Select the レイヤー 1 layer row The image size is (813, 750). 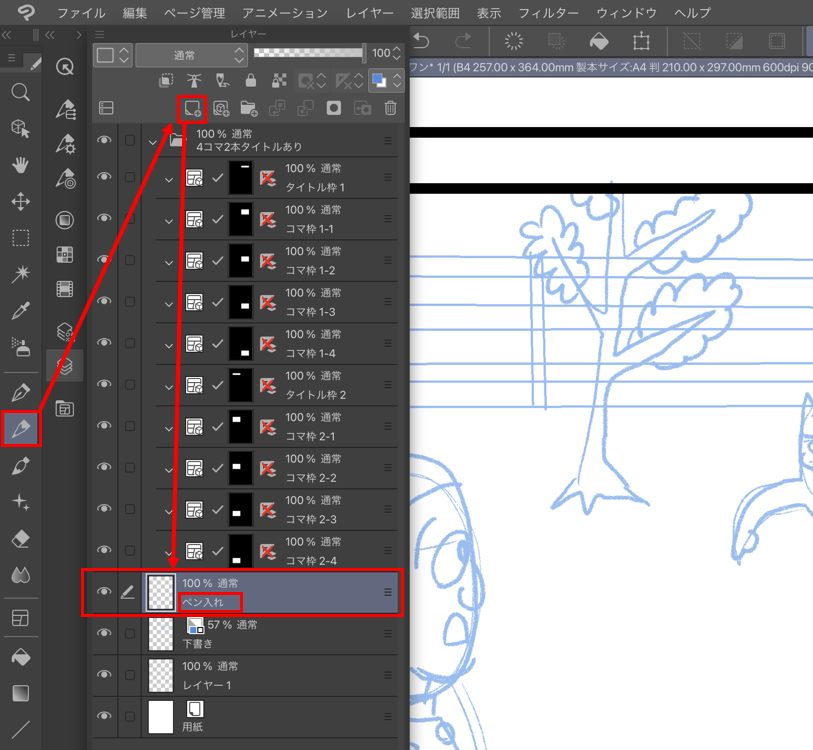pos(280,674)
